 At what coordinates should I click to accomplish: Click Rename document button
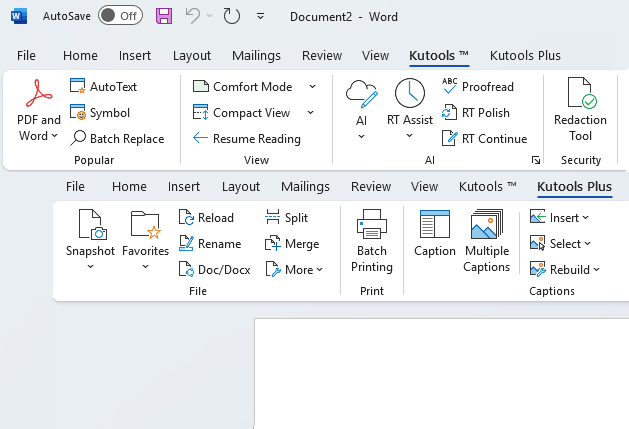[210, 244]
